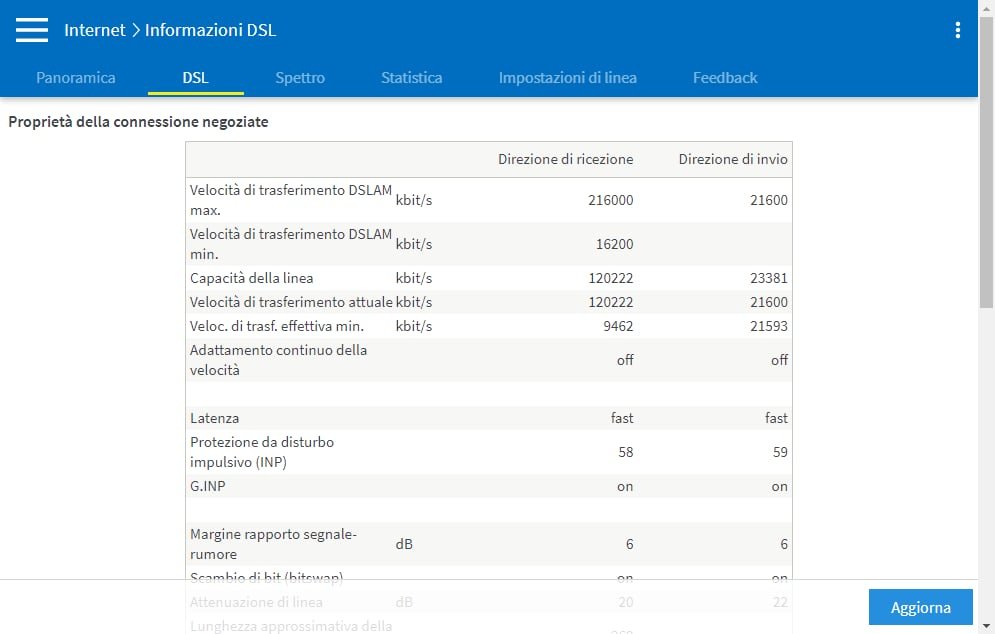Go to the Statistica tab

coord(411,77)
